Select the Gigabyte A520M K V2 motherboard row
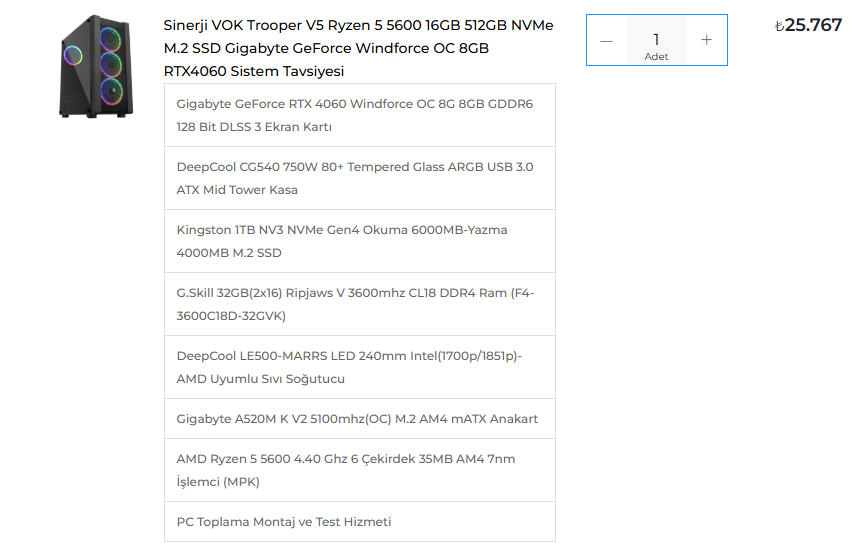The image size is (867, 551). click(360, 419)
